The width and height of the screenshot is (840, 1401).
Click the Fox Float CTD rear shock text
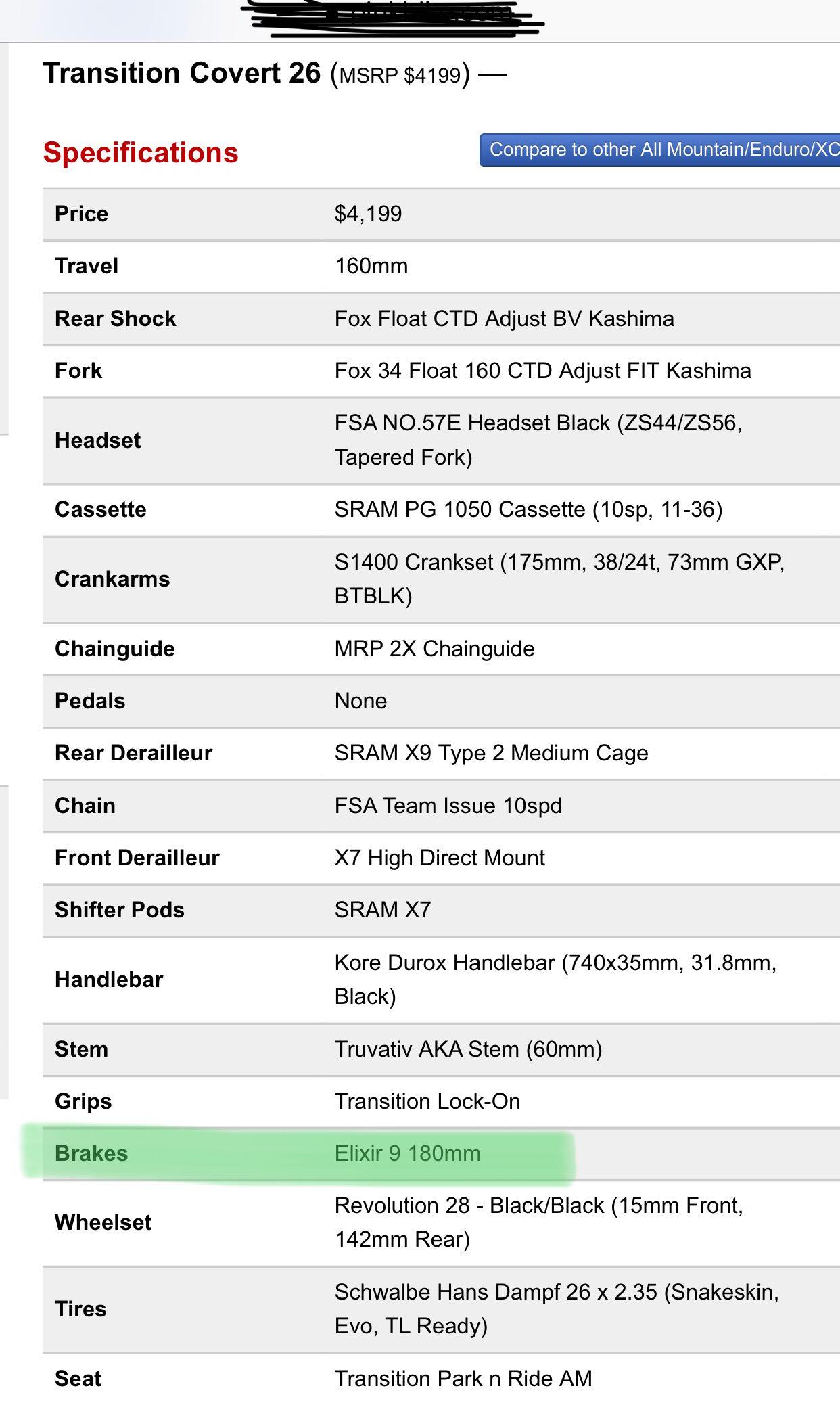[504, 319]
